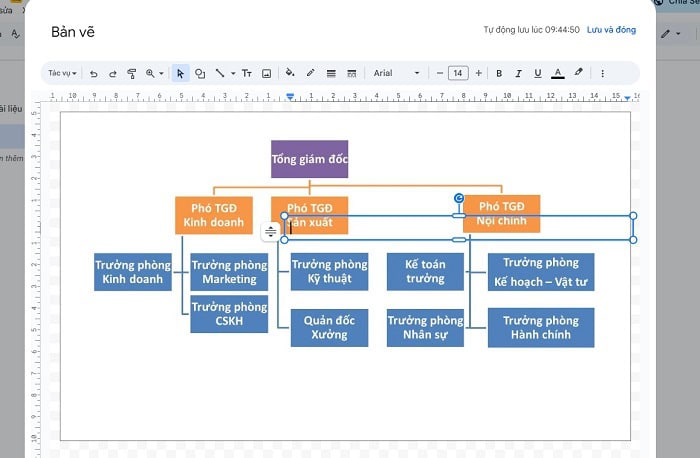Open the text color picker
This screenshot has height=458, width=700.
click(558, 73)
